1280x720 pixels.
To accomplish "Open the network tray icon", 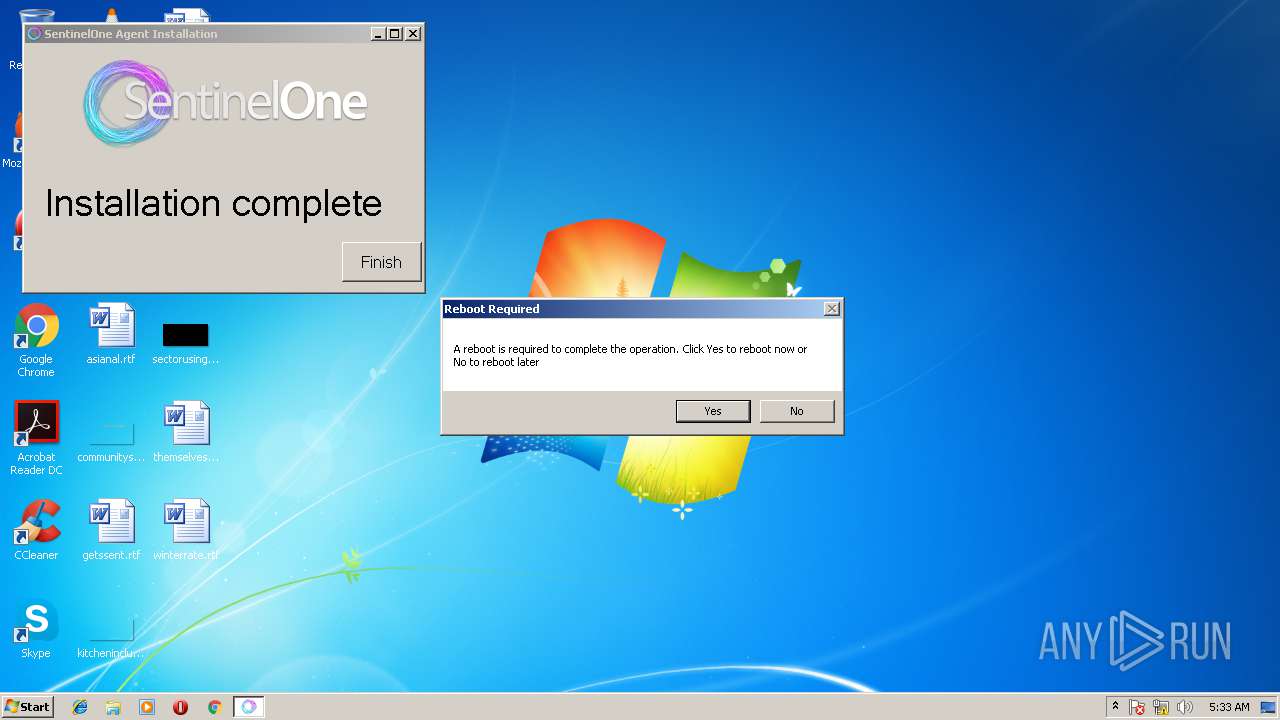I will [1161, 707].
